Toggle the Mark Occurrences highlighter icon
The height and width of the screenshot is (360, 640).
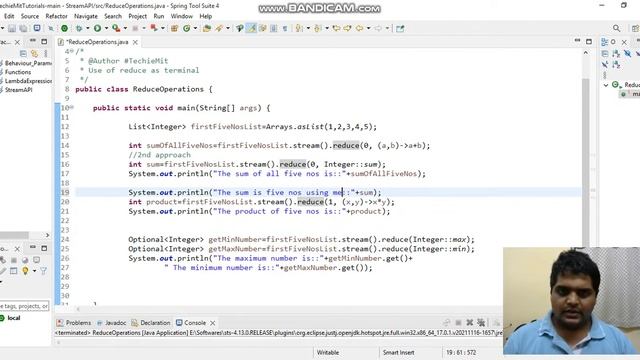[251, 28]
